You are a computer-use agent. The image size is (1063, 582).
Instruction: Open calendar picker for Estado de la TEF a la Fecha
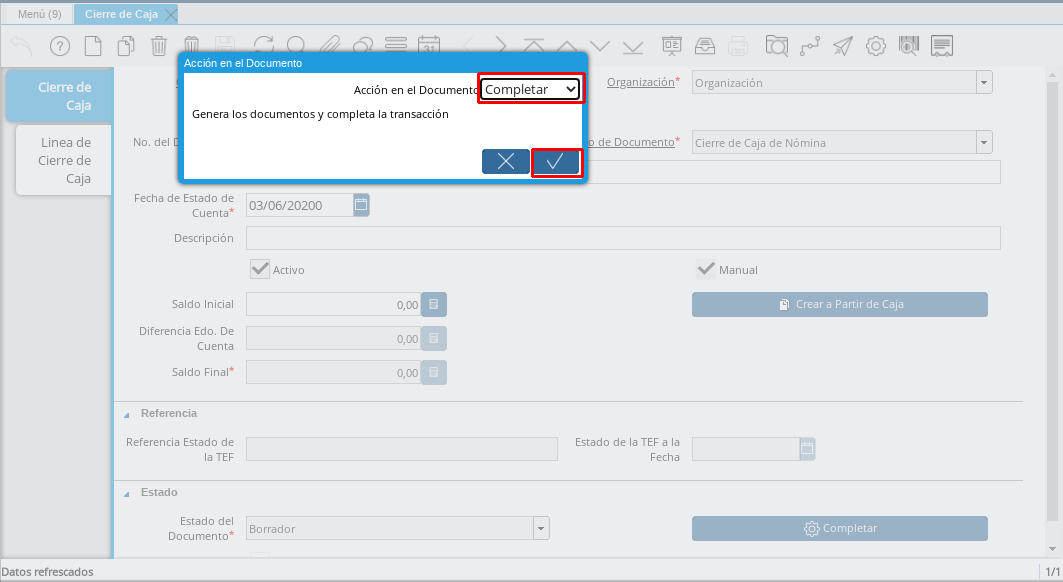point(807,448)
